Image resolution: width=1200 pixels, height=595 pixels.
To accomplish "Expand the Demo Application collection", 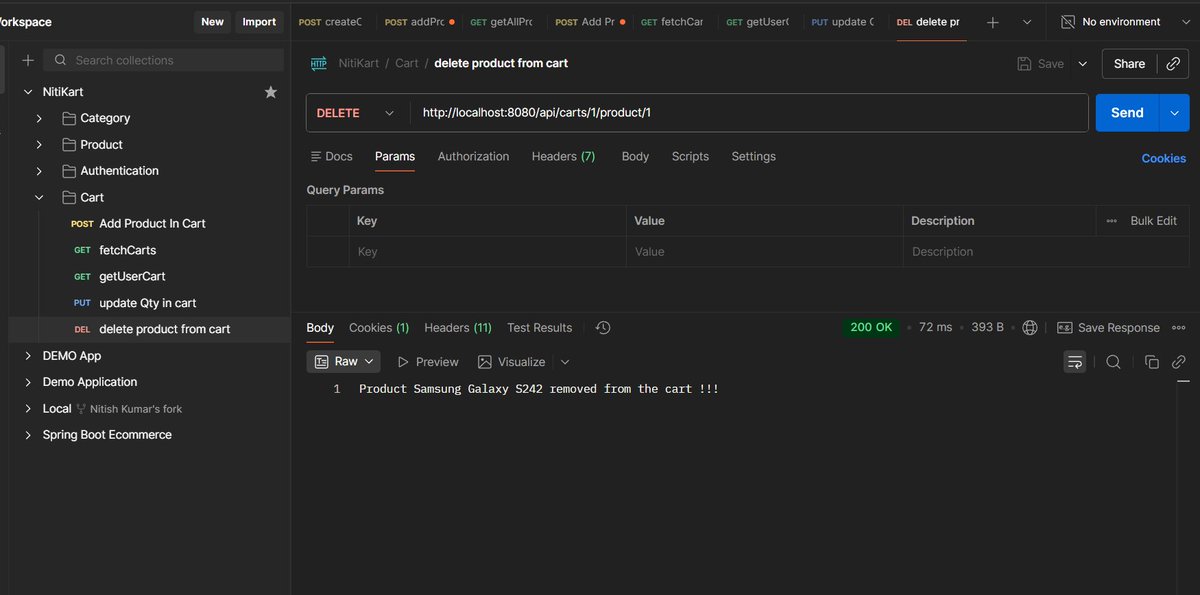I will point(27,382).
